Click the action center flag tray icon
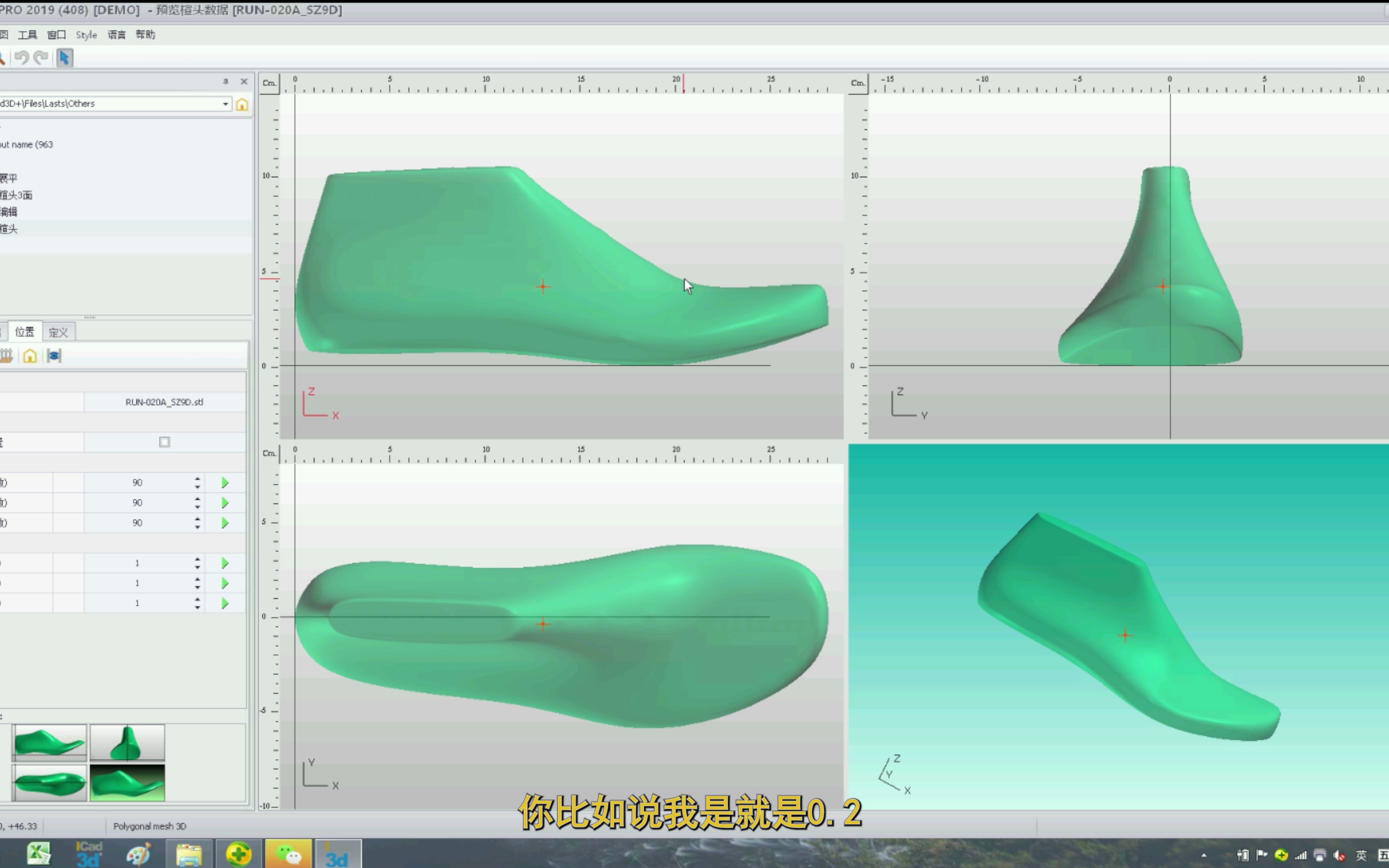The image size is (1389, 868). (1262, 856)
